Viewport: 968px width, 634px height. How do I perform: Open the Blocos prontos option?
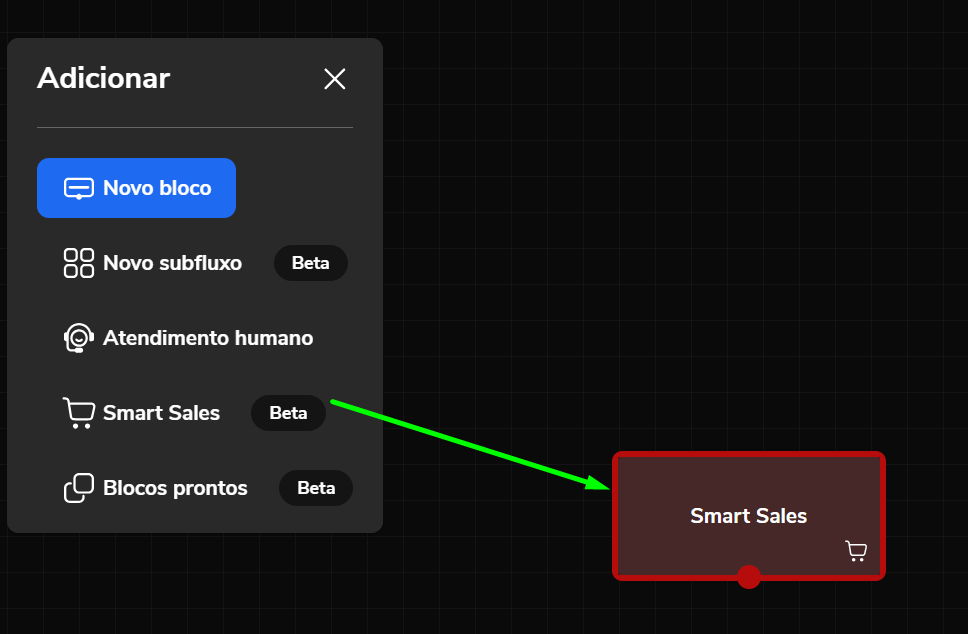coord(175,488)
